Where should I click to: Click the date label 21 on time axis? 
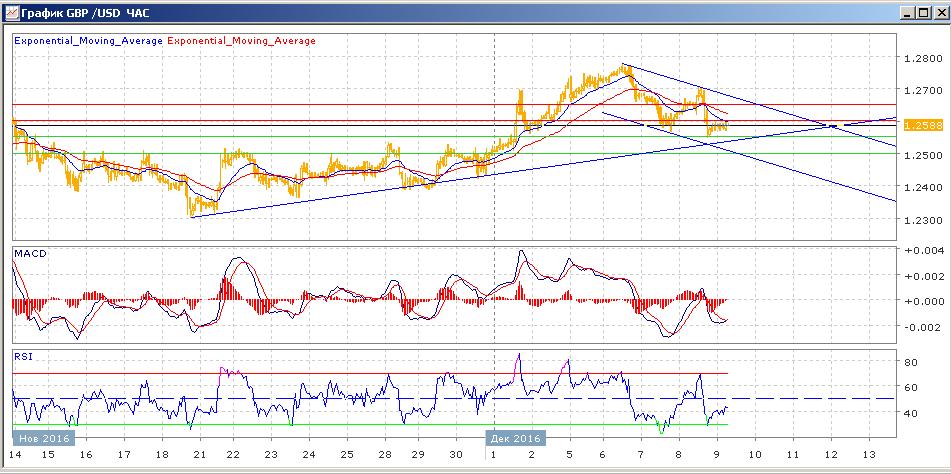click(197, 454)
